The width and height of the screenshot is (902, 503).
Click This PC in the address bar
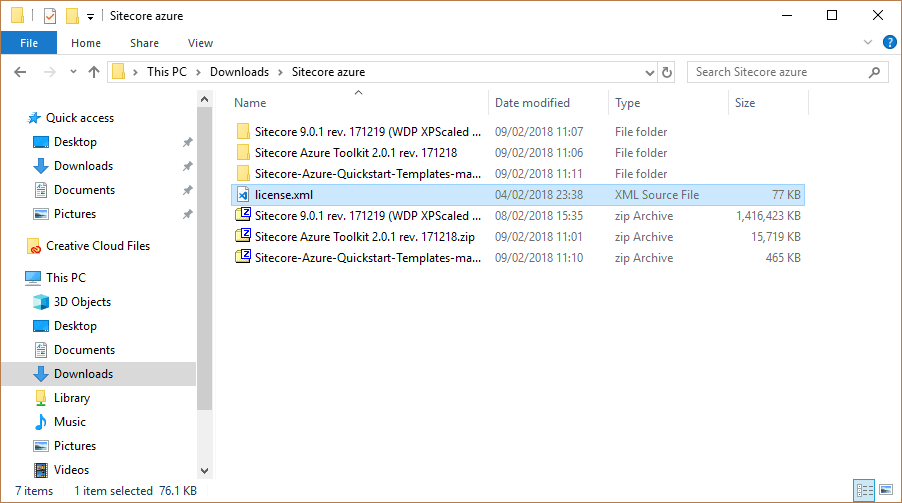[167, 72]
